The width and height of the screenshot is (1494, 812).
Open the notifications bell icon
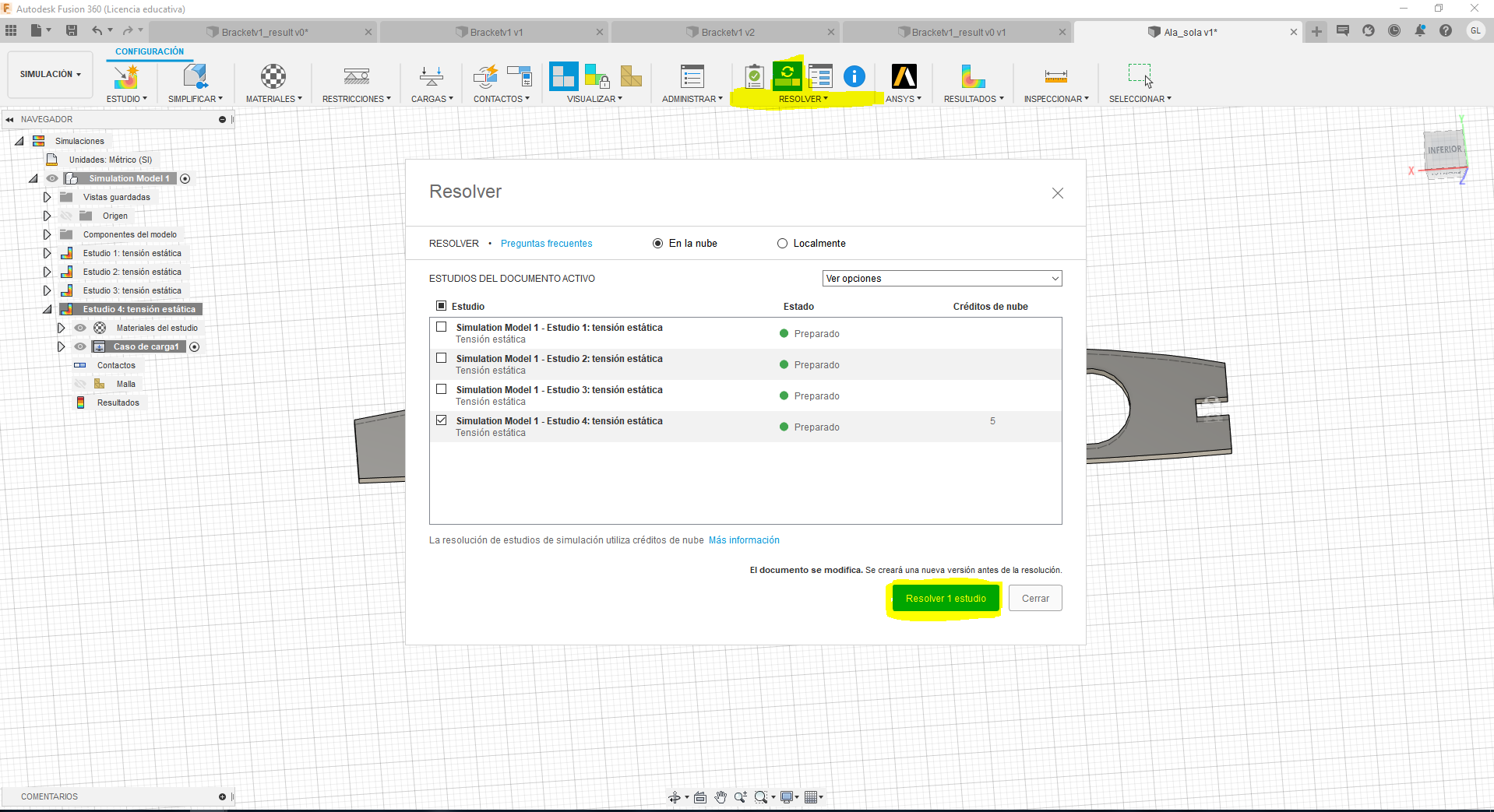pos(1420,31)
